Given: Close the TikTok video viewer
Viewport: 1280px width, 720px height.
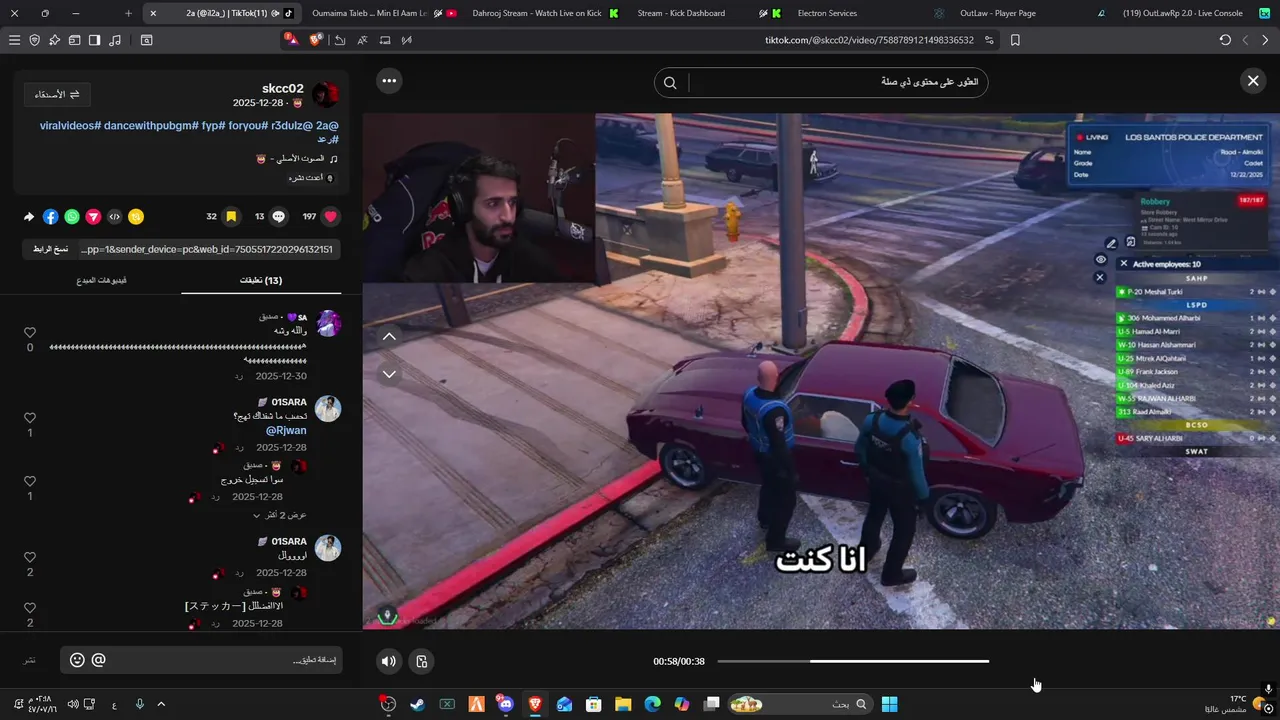Looking at the screenshot, I should [1253, 81].
